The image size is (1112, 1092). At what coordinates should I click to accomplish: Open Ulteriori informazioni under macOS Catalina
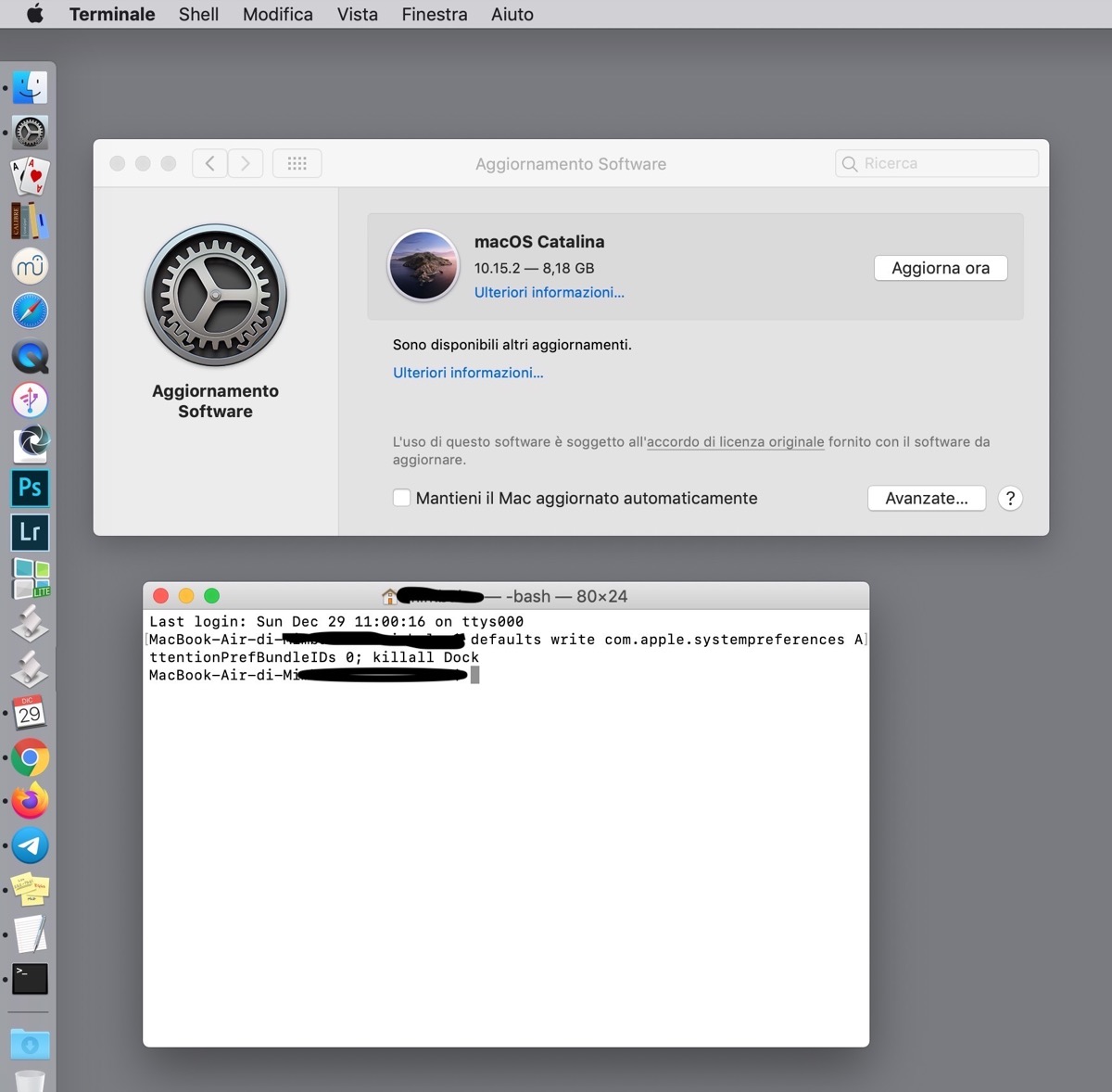tap(550, 292)
